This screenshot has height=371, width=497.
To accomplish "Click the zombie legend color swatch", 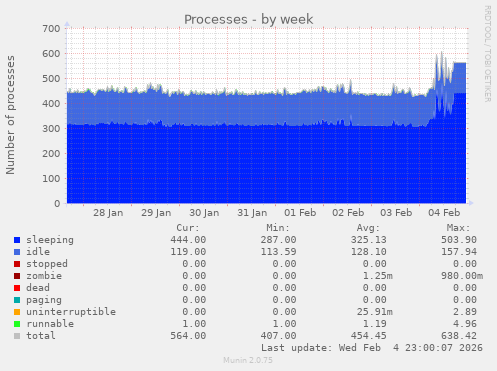I will (17, 276).
